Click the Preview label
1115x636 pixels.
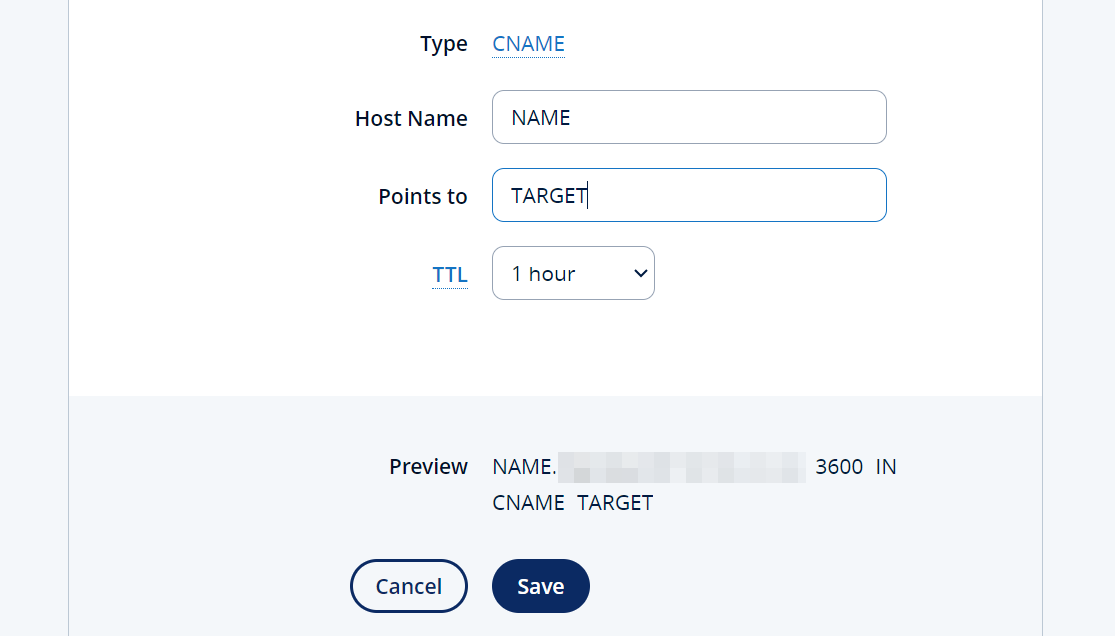(x=428, y=467)
